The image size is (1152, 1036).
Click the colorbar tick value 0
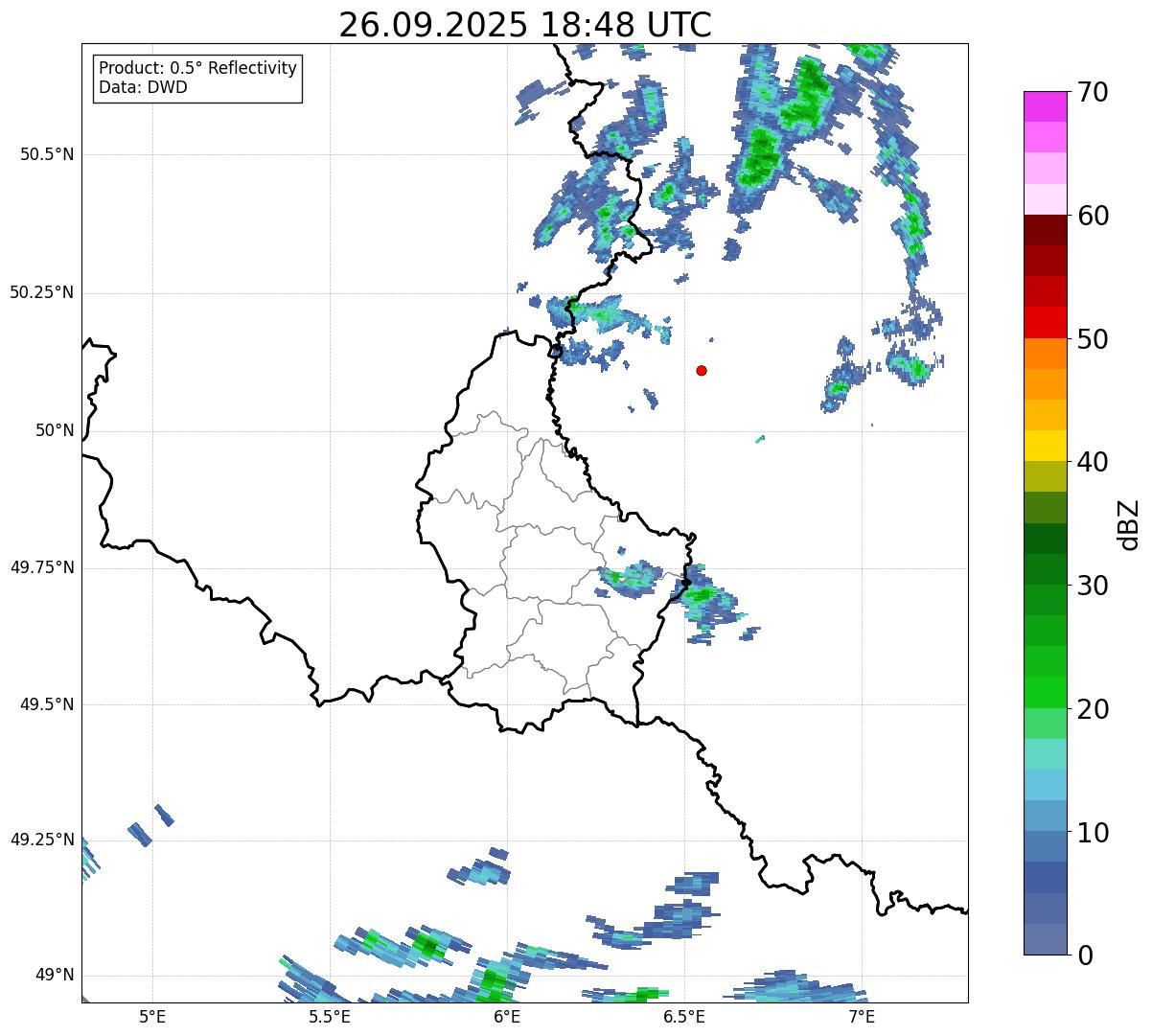point(1085,955)
